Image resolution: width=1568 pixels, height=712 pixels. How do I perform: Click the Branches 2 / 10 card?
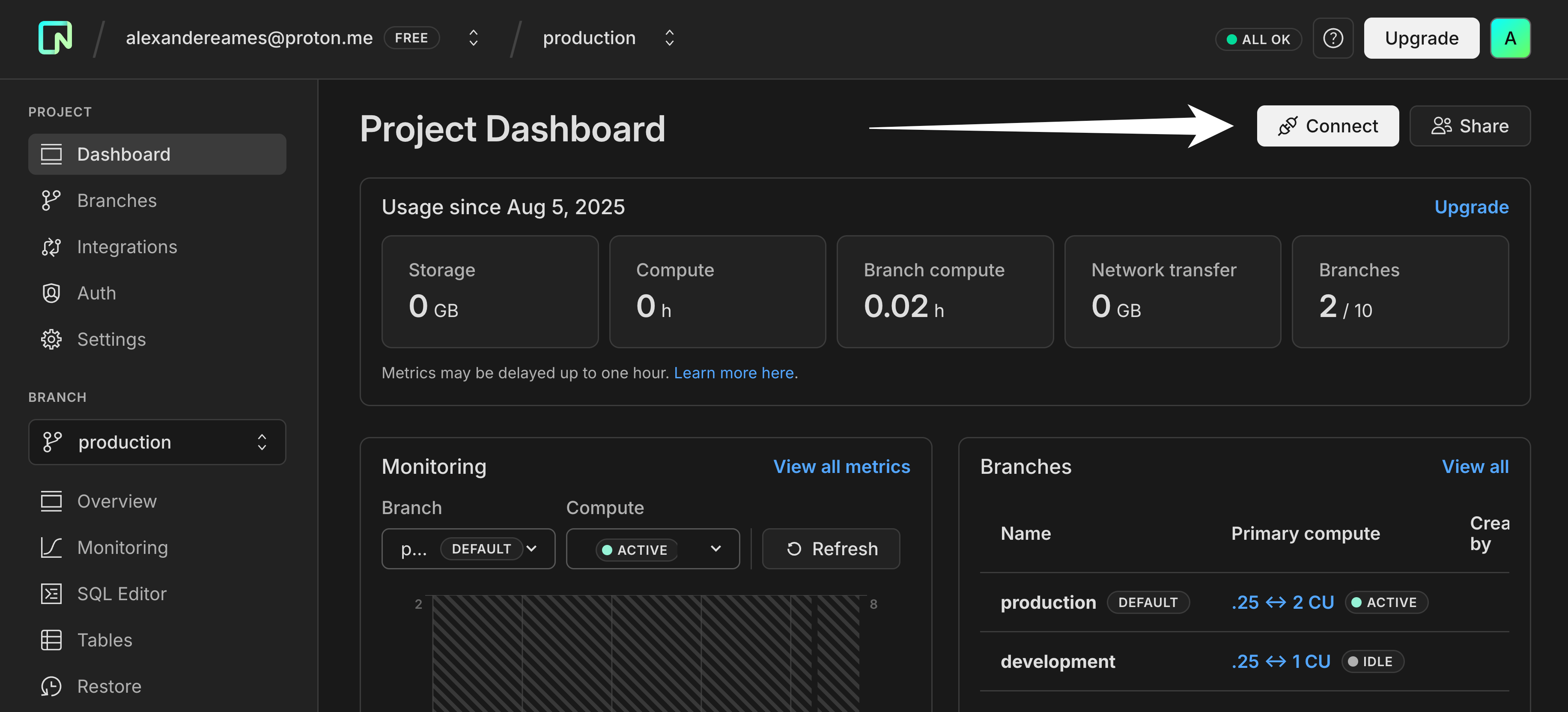coord(1400,292)
